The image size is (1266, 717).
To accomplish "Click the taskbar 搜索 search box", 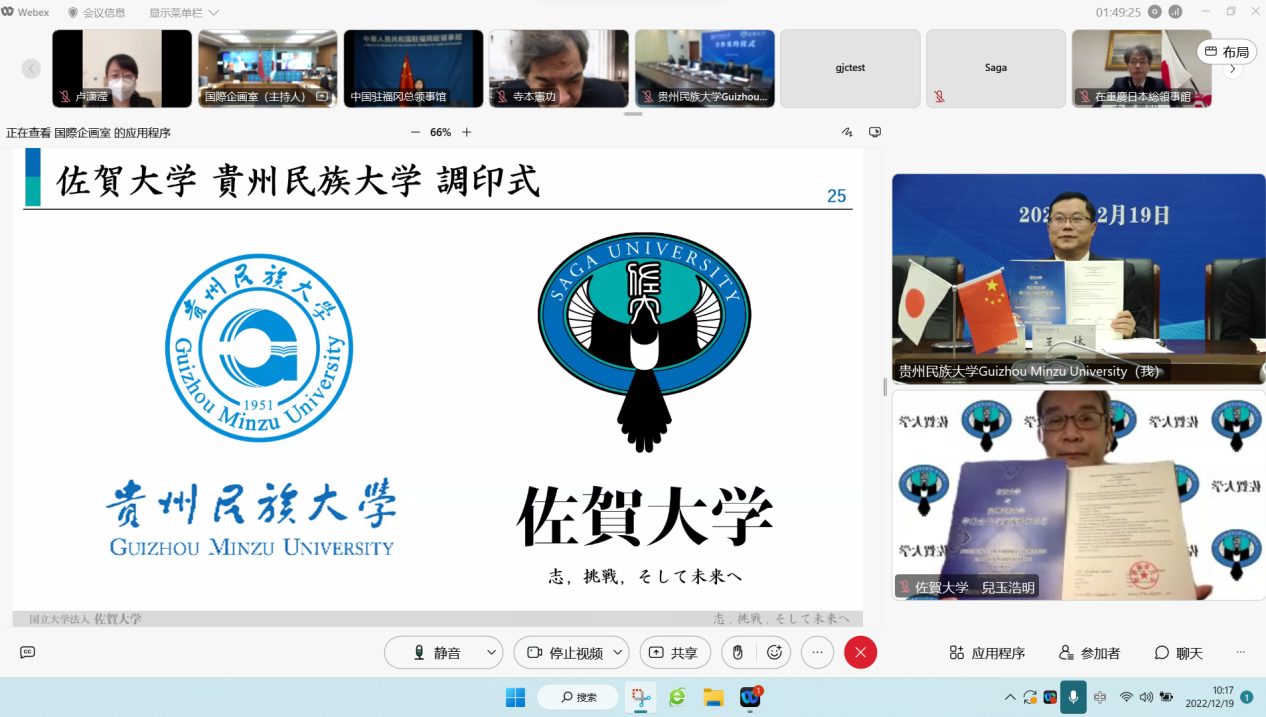I will [x=578, y=697].
